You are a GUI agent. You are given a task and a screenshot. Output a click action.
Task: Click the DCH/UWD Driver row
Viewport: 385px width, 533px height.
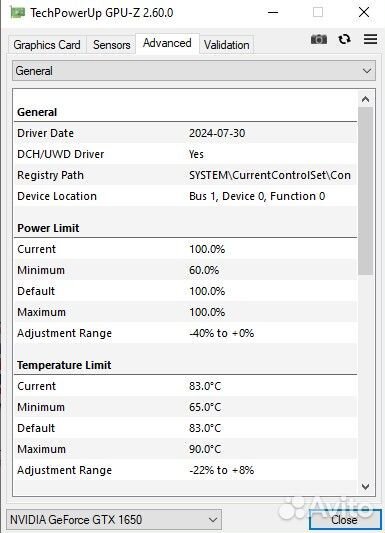pyautogui.click(x=186, y=154)
